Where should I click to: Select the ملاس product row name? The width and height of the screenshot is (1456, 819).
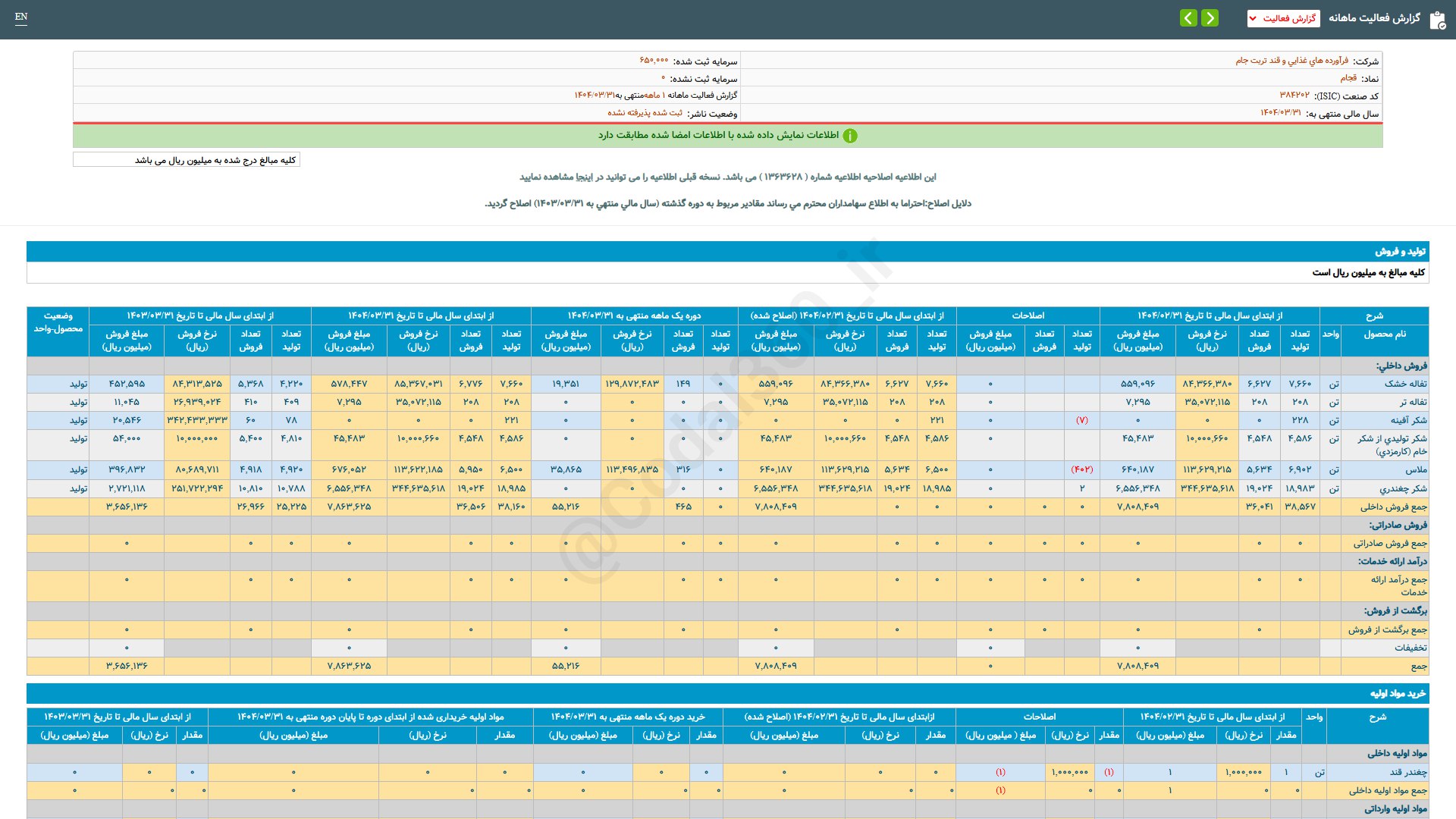1416,470
